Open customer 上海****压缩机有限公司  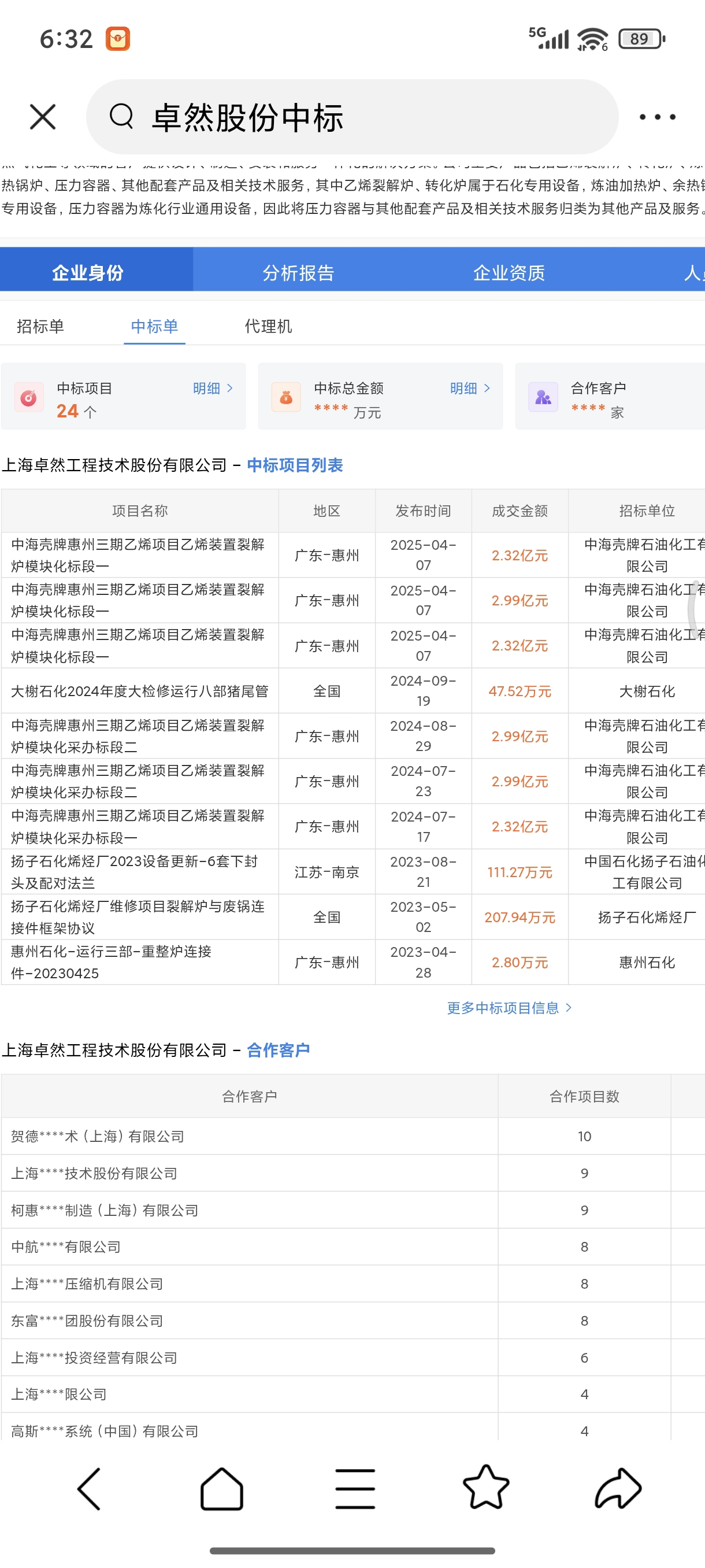pos(87,1284)
